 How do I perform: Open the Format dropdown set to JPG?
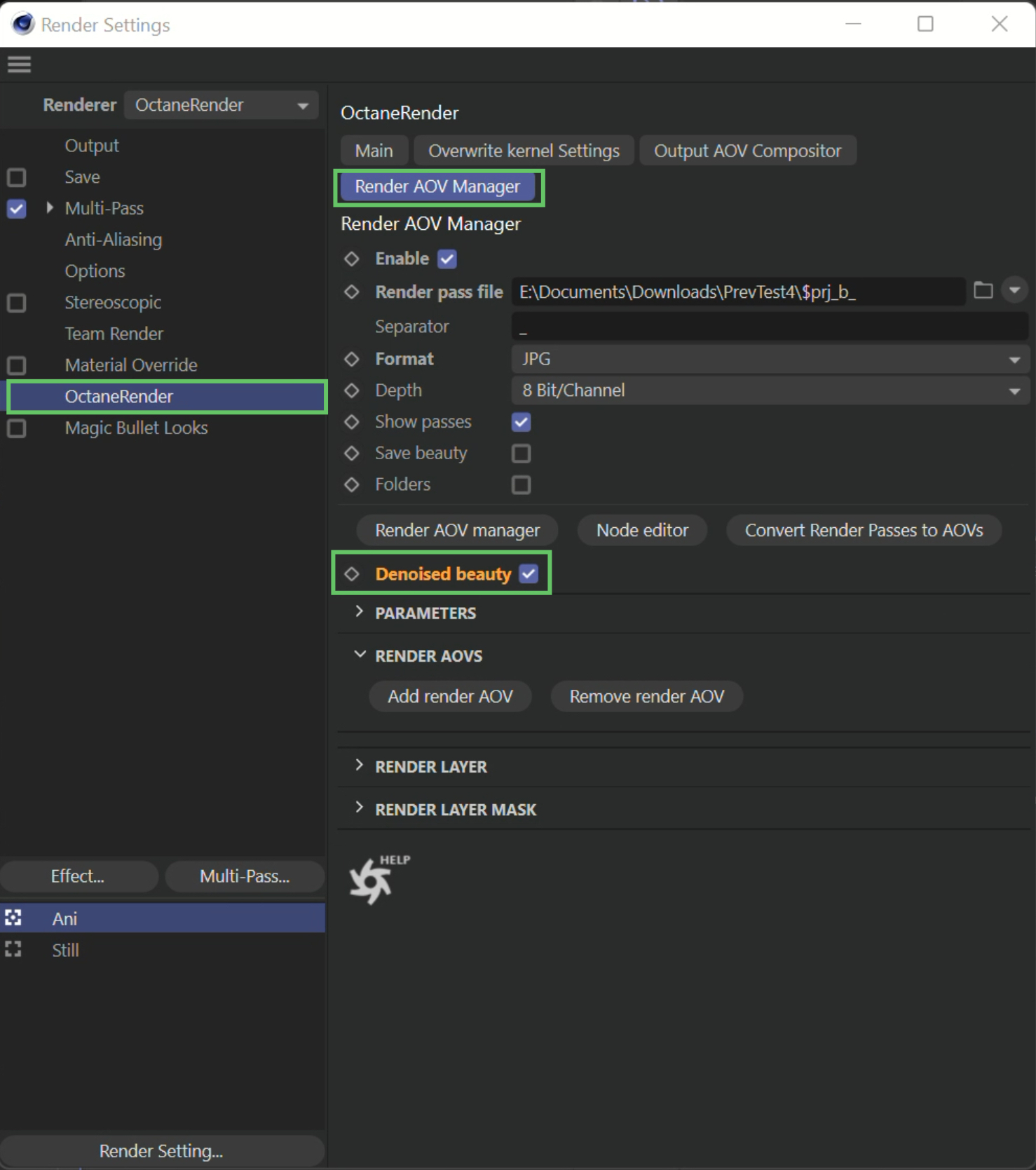[x=770, y=359]
